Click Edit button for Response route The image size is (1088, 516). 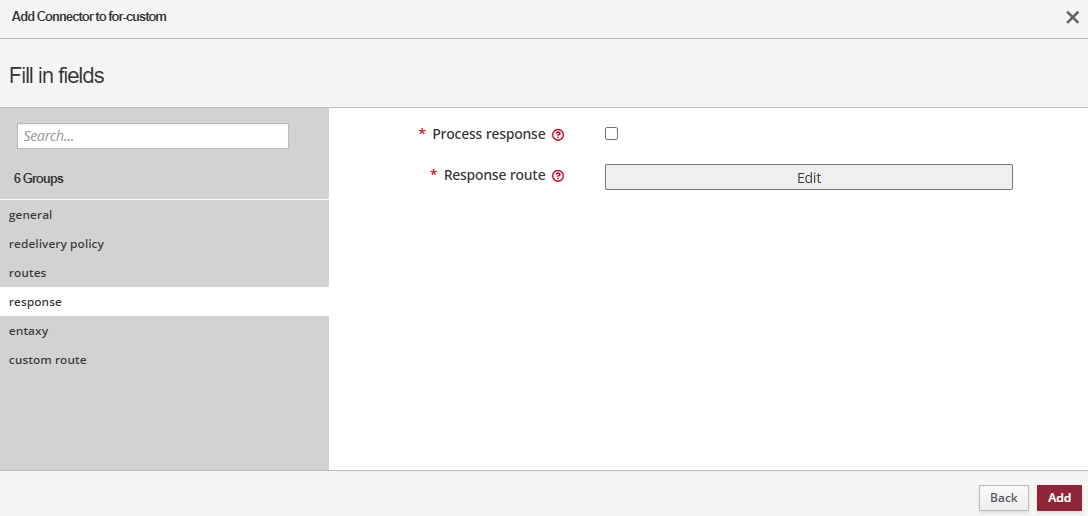coord(808,177)
